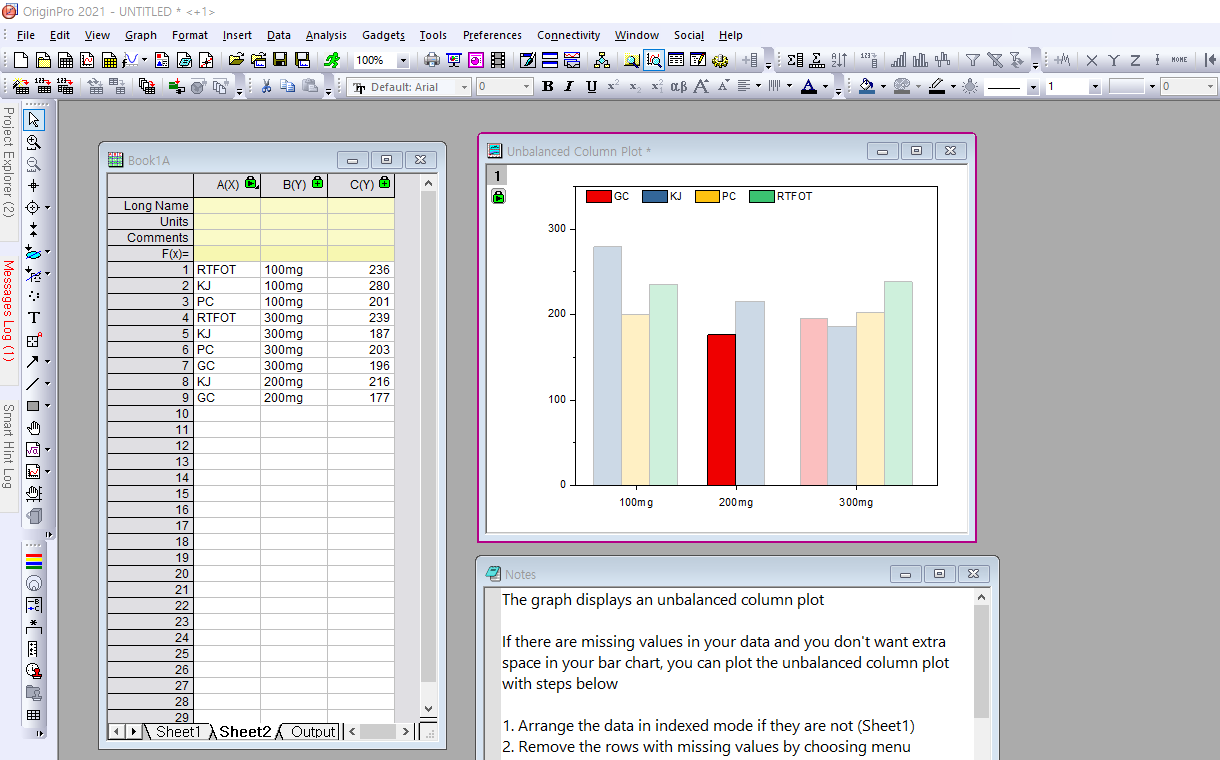1220x760 pixels.
Task: Click the Add Data Filter funnel icon
Action: pyautogui.click(x=972, y=60)
